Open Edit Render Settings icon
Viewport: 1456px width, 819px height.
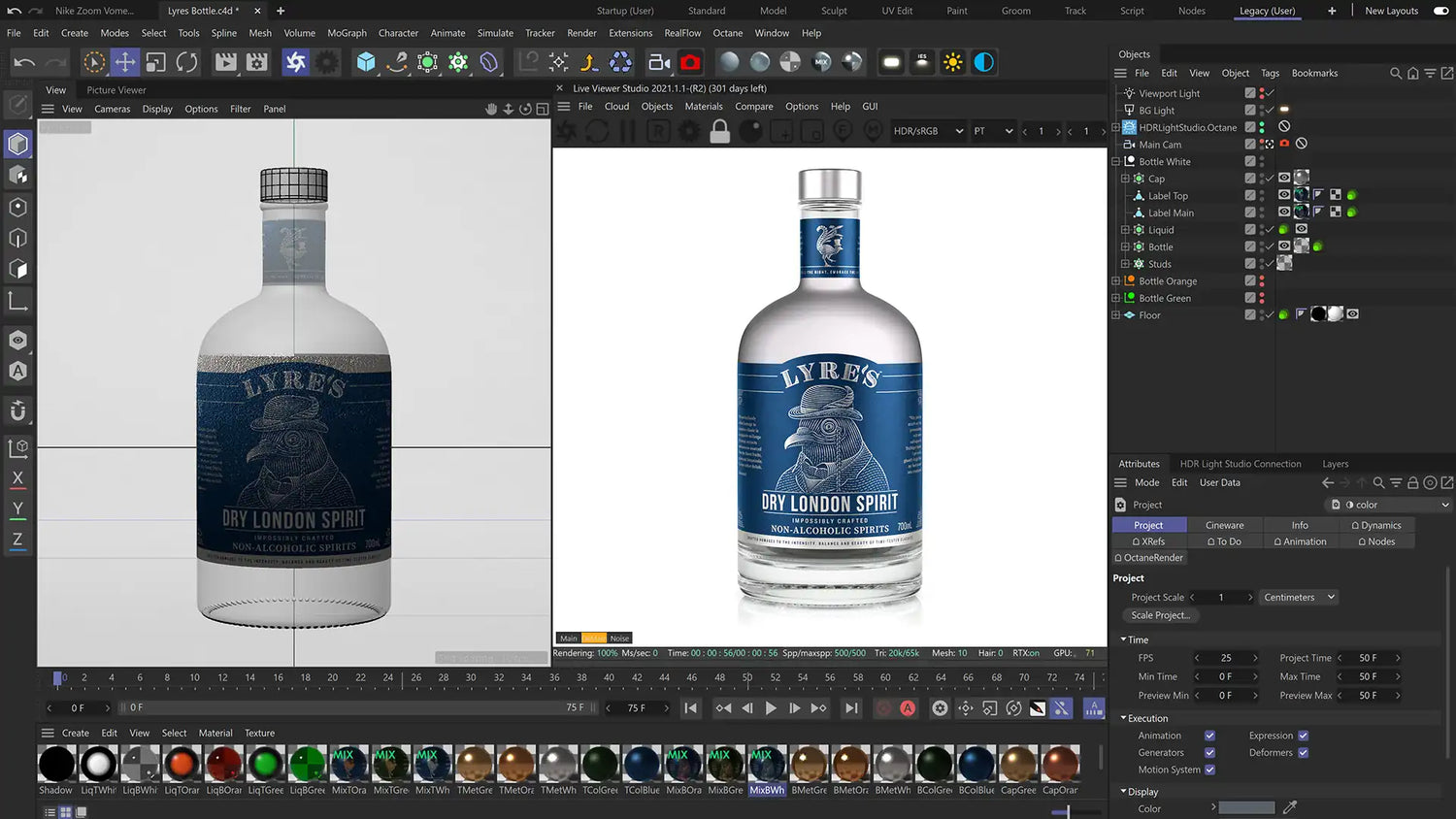click(256, 62)
